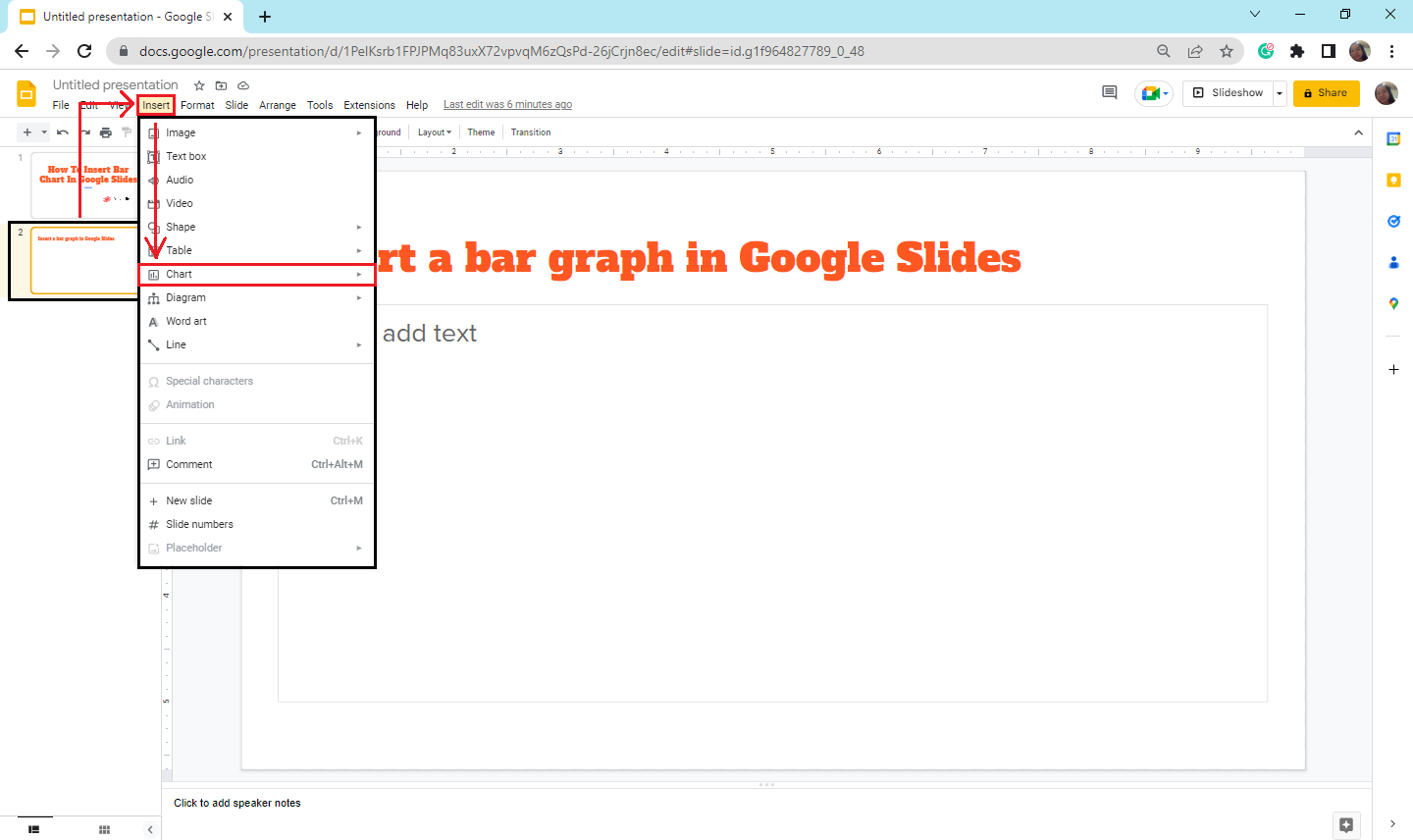The image size is (1413, 840).
Task: Print the presentation
Action: [x=106, y=132]
